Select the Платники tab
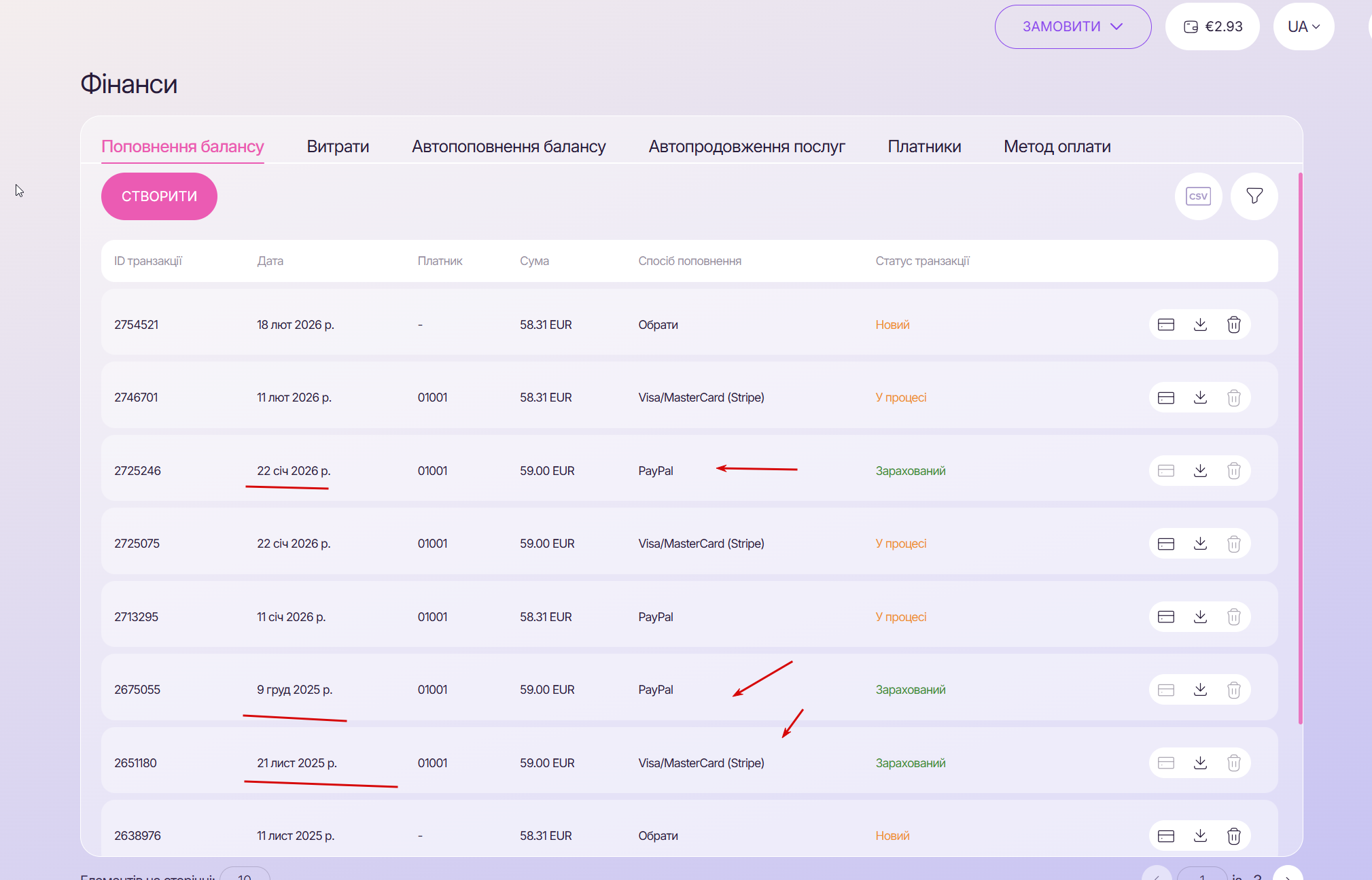This screenshot has height=880, width=1372. click(924, 146)
